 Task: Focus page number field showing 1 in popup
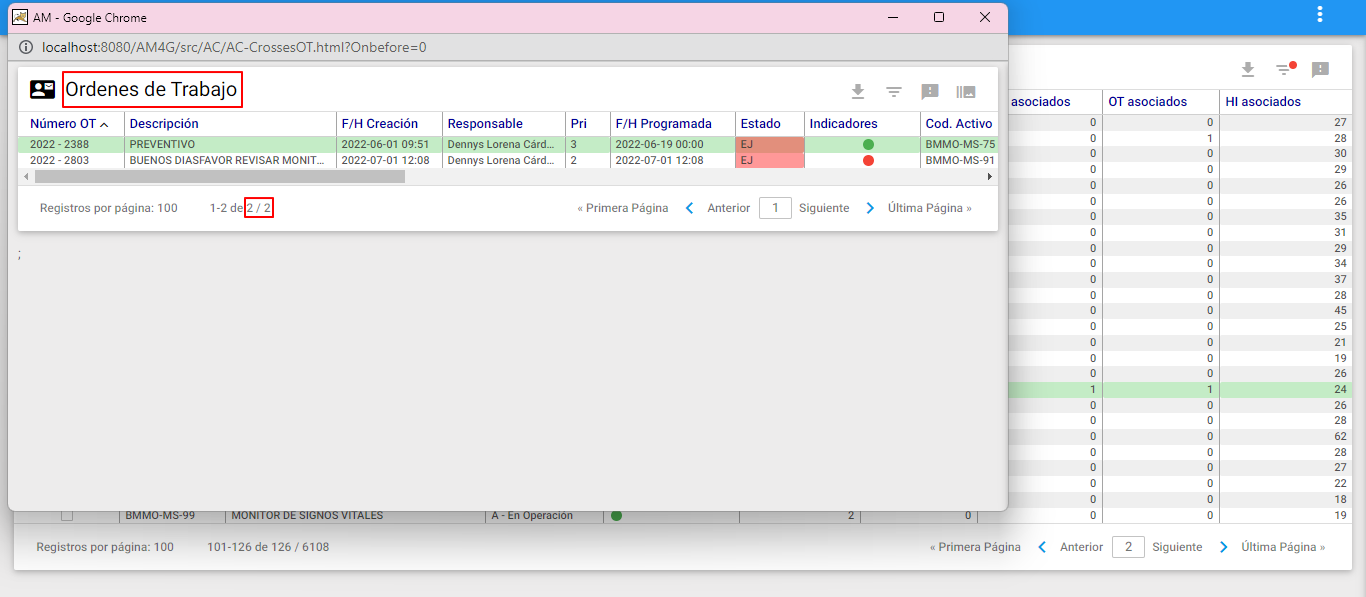pos(775,208)
